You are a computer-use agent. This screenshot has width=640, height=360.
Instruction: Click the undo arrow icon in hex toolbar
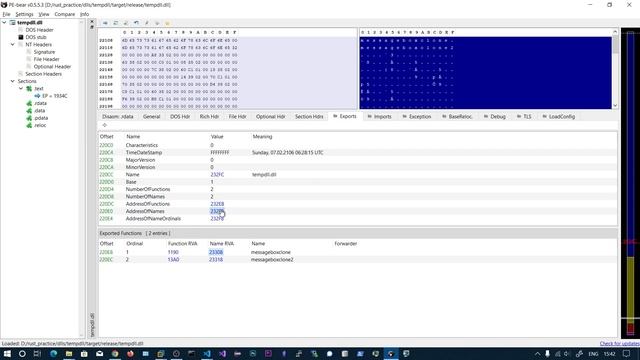pos(136,23)
